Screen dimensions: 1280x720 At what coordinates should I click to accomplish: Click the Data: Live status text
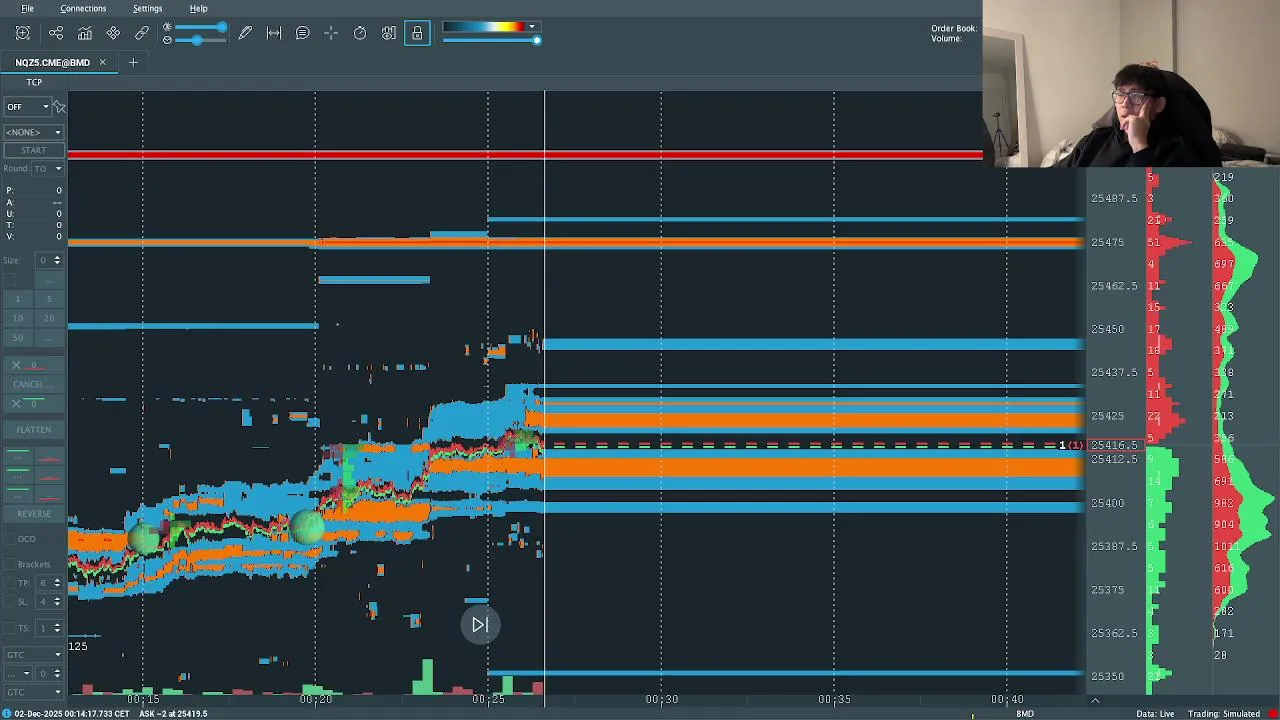click(1155, 714)
